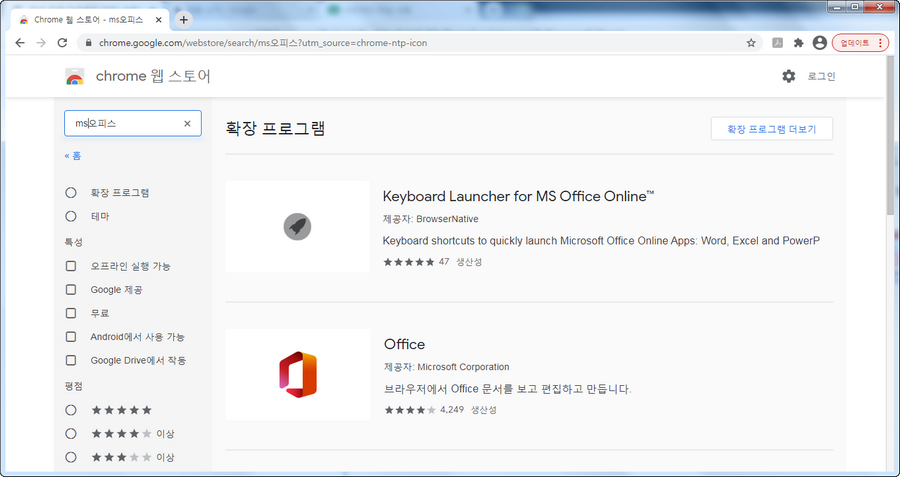Select the five-star rating radio button

coord(71,410)
